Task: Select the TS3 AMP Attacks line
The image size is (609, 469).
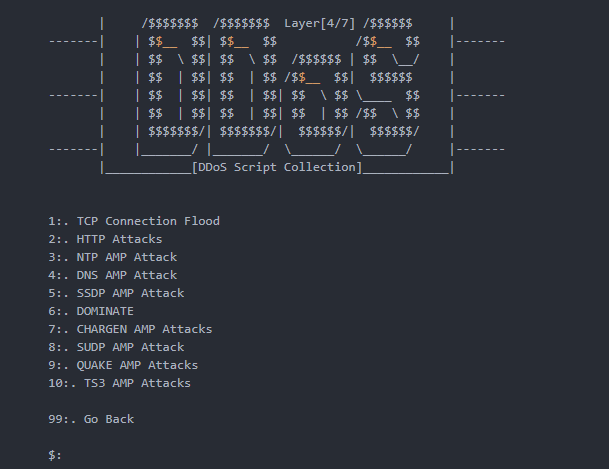Action: pos(119,383)
